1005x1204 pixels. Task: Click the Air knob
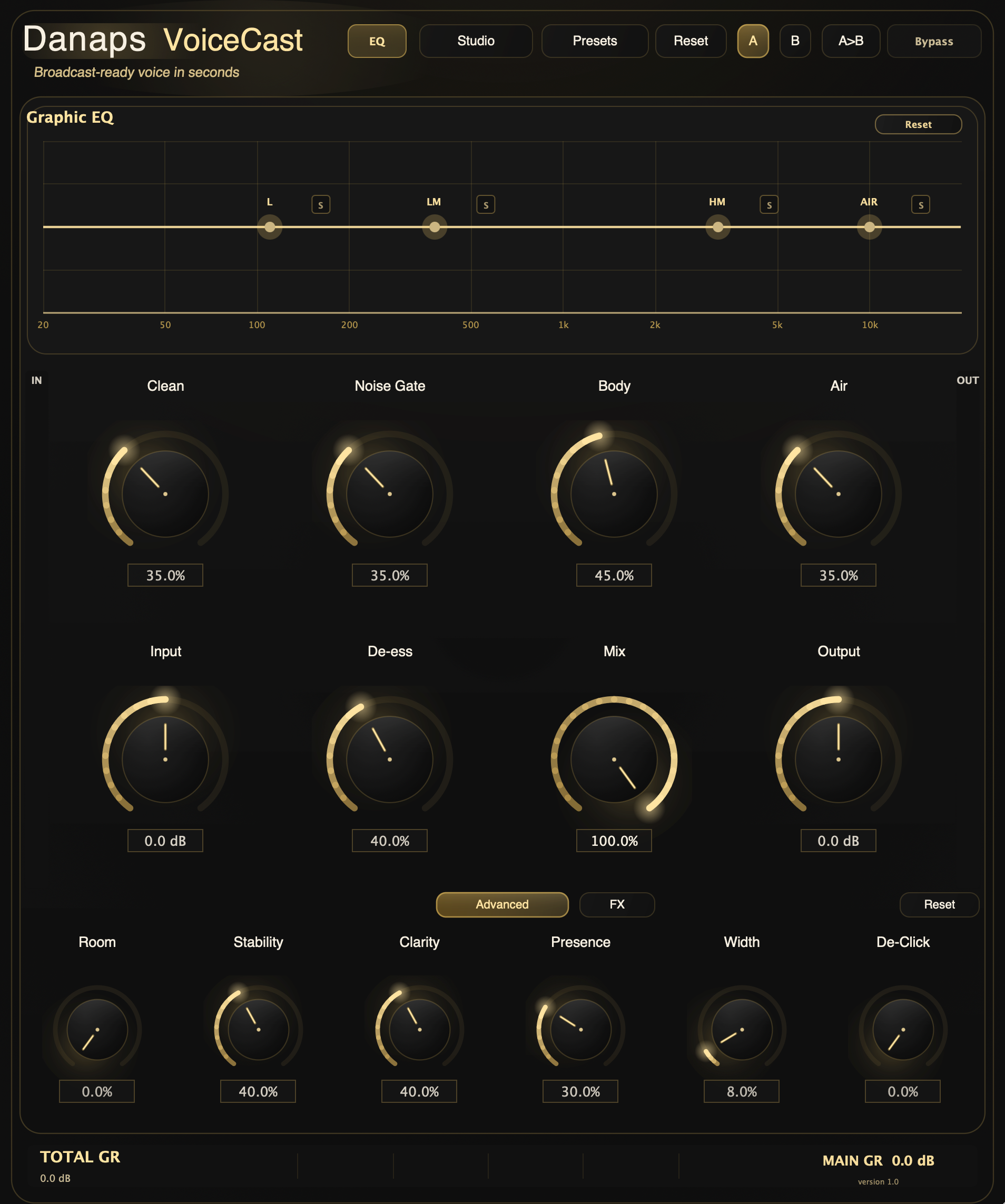coord(838,494)
